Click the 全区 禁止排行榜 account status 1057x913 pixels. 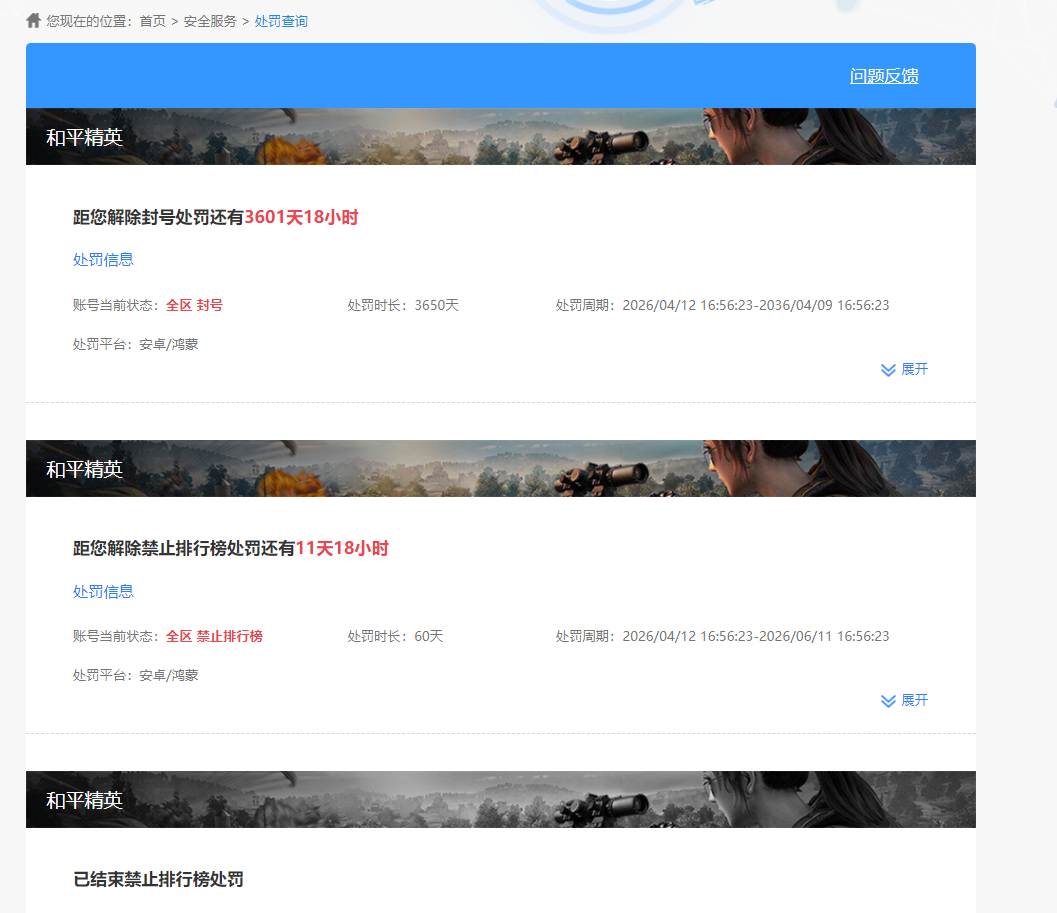pyautogui.click(x=214, y=637)
